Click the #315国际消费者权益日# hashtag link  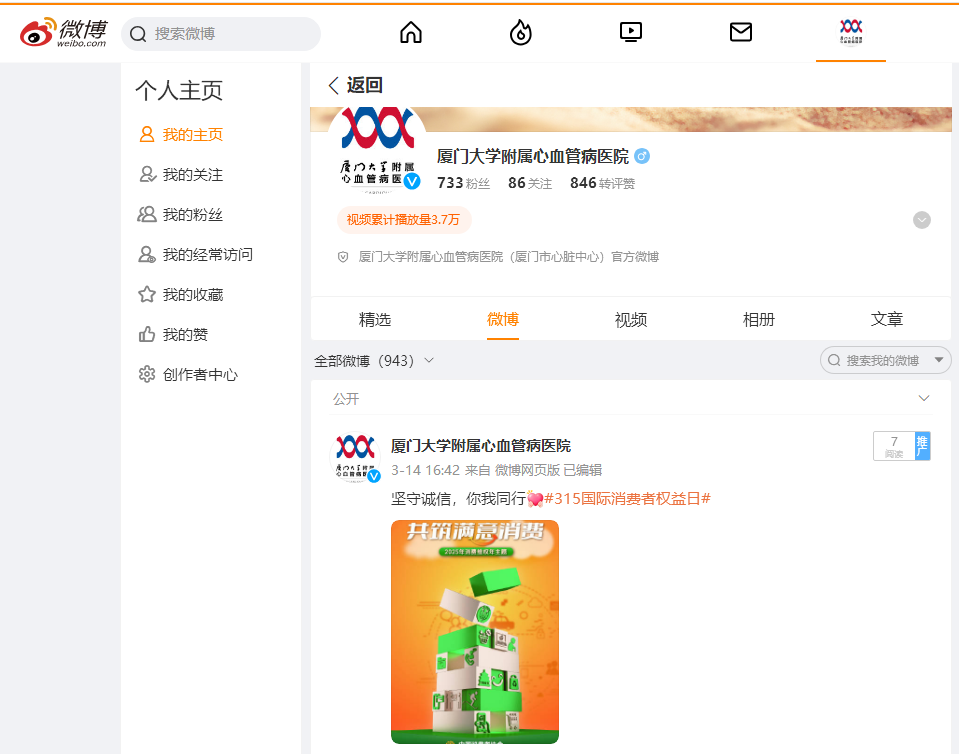[627, 497]
